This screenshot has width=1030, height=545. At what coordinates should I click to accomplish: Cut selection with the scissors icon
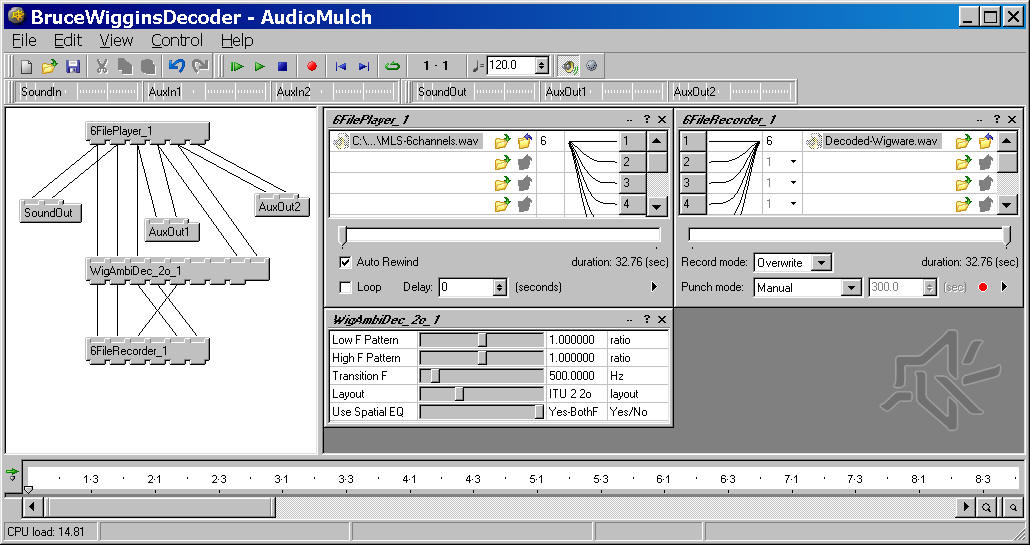coord(102,66)
